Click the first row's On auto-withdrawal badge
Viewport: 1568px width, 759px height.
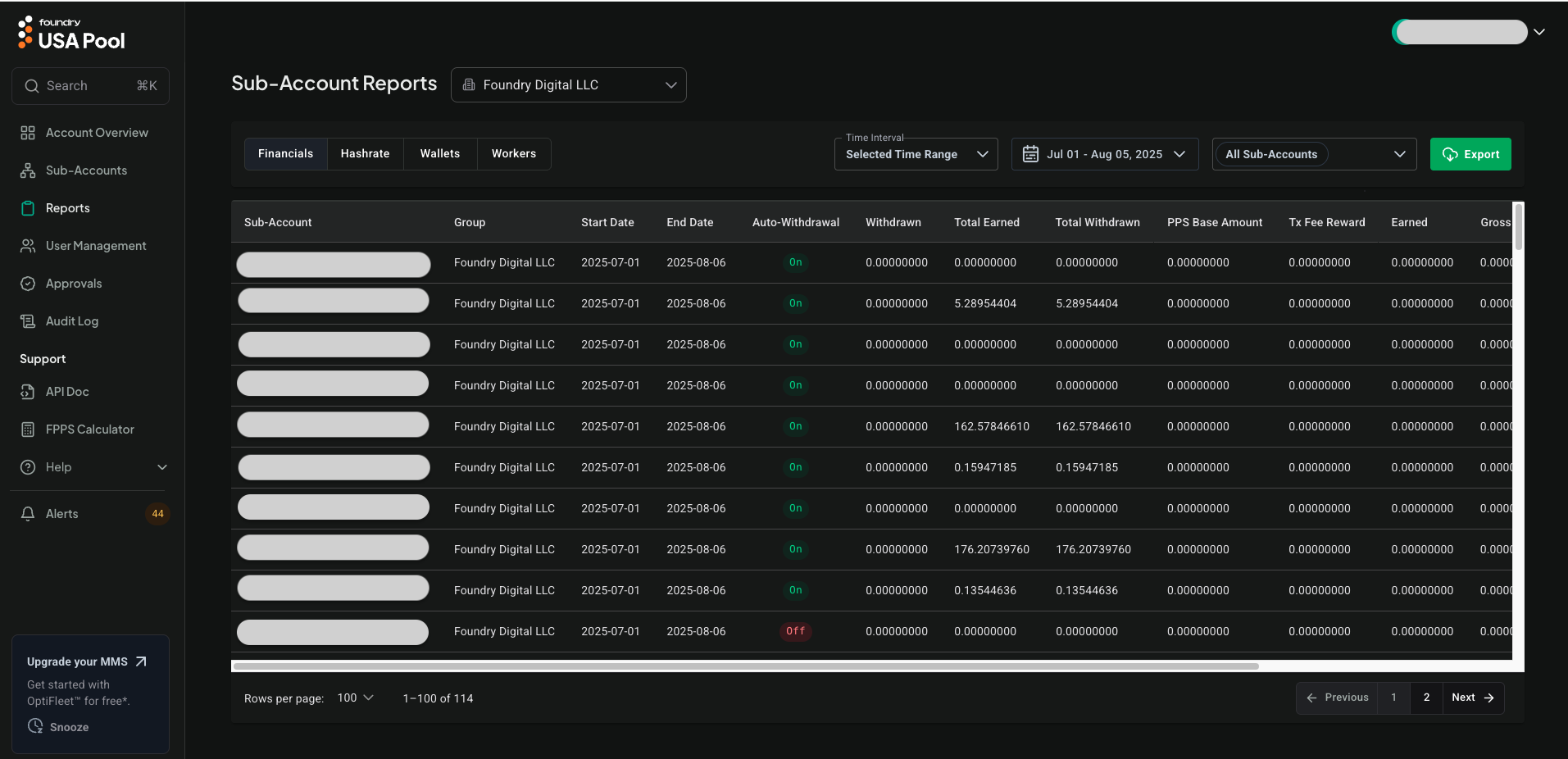795,262
